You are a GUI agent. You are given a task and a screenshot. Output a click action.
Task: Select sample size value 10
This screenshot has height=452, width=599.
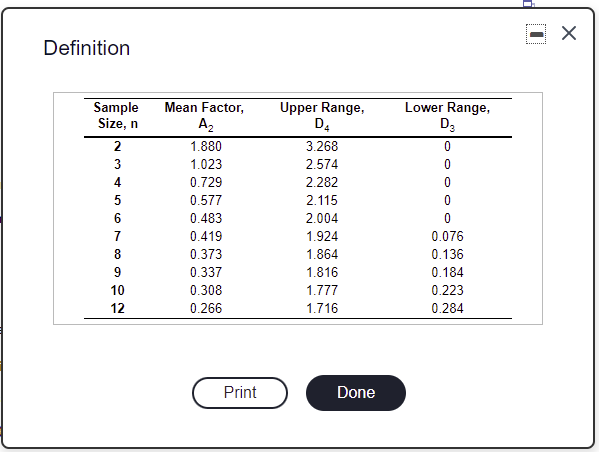pos(117,290)
